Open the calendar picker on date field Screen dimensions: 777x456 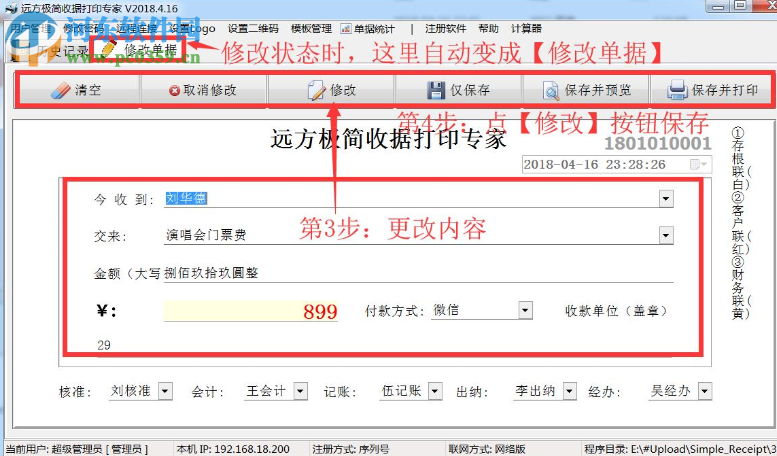pos(700,164)
